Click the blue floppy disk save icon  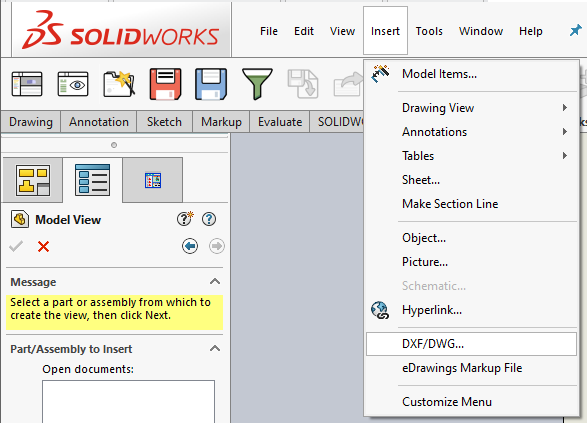tap(211, 84)
